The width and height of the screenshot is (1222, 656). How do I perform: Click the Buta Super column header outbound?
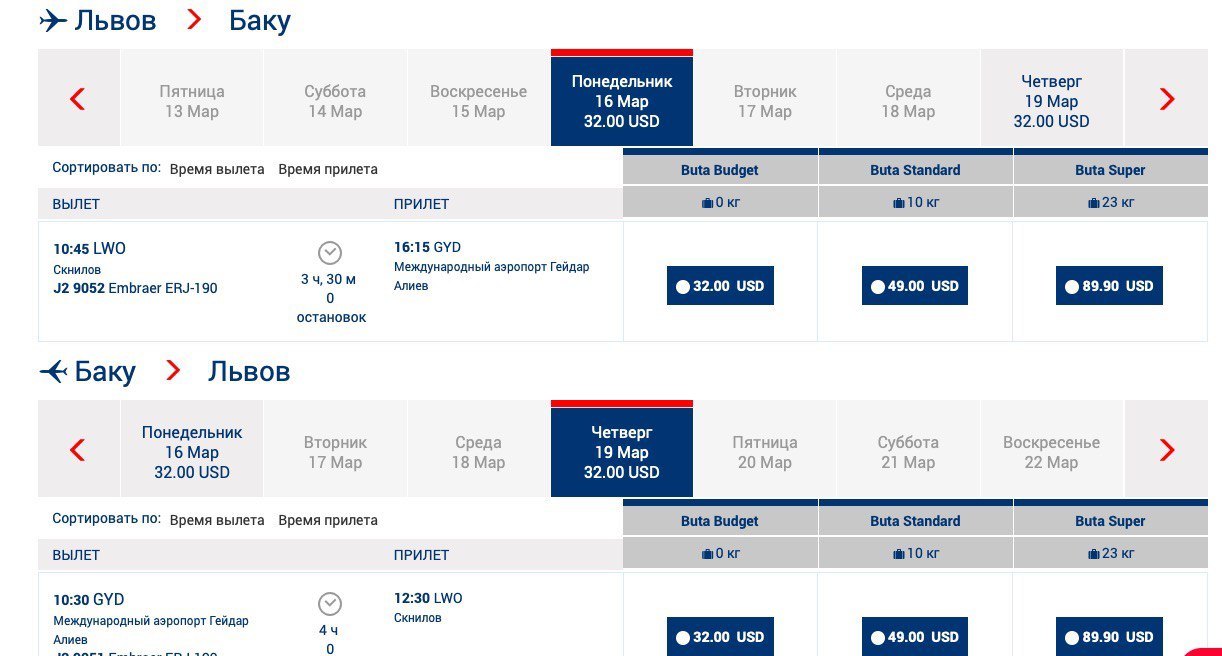tap(1110, 170)
